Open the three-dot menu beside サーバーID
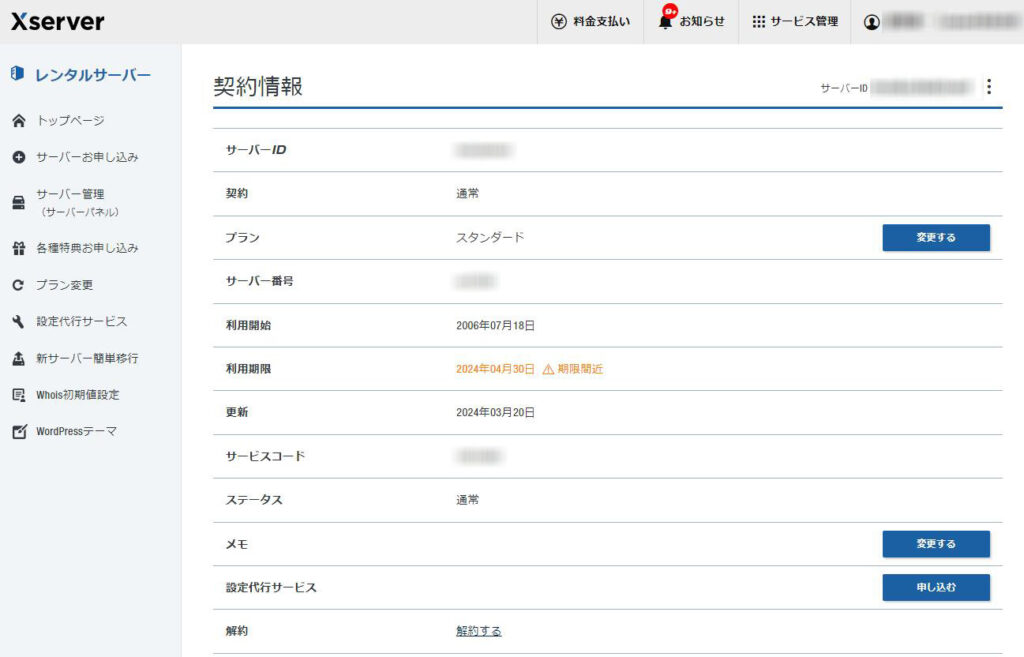The height and width of the screenshot is (657, 1024). tap(989, 87)
